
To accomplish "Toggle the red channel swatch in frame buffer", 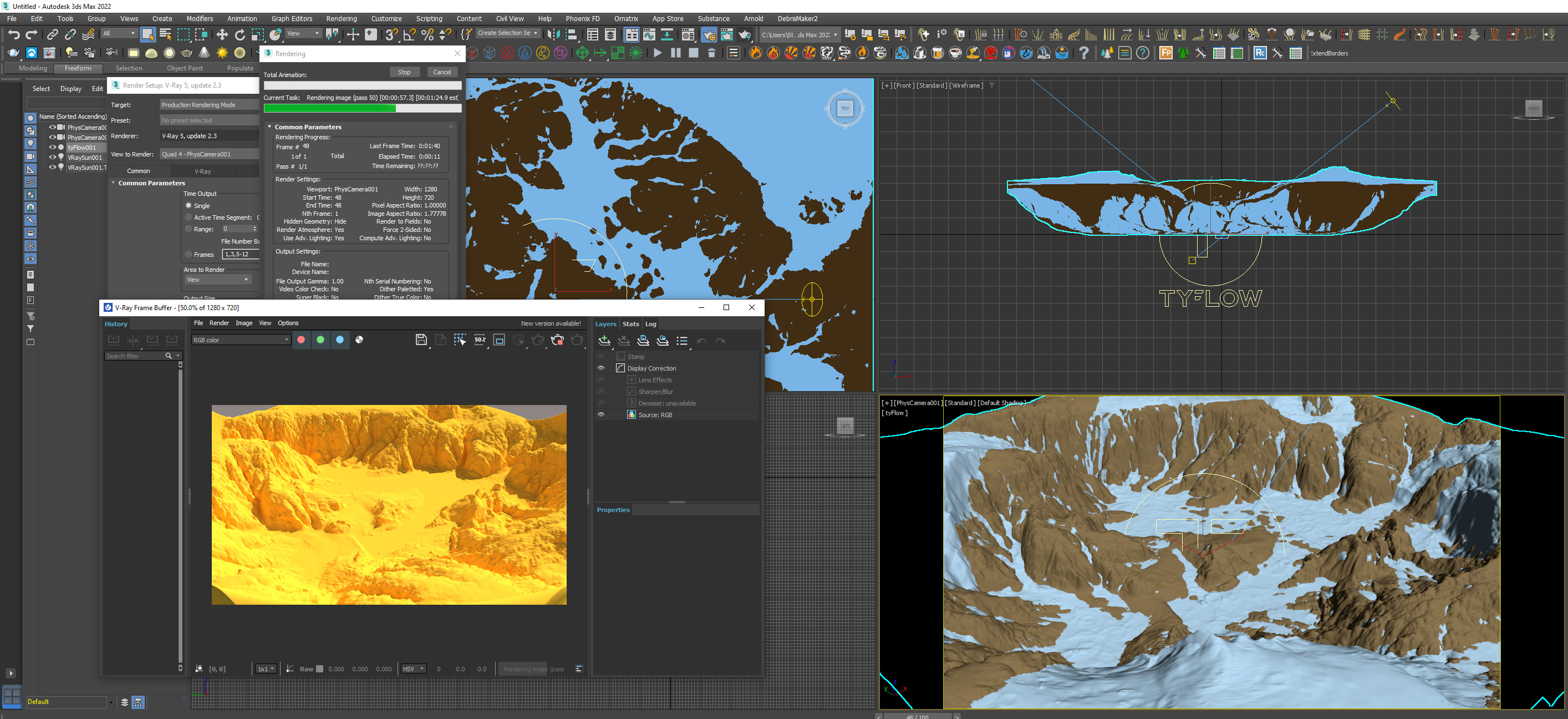I will click(301, 340).
